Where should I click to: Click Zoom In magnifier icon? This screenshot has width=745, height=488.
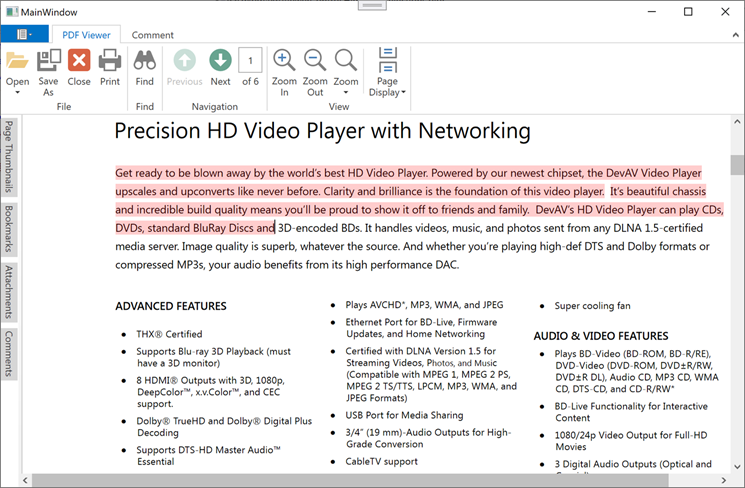pyautogui.click(x=284, y=61)
